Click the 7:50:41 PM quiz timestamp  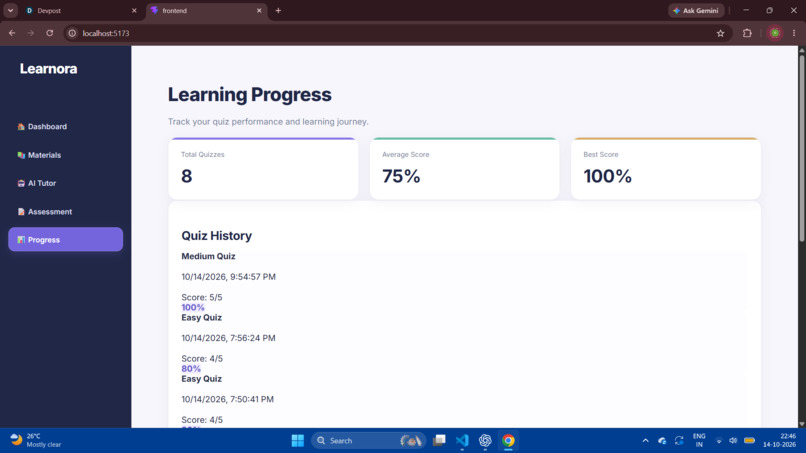(x=227, y=399)
